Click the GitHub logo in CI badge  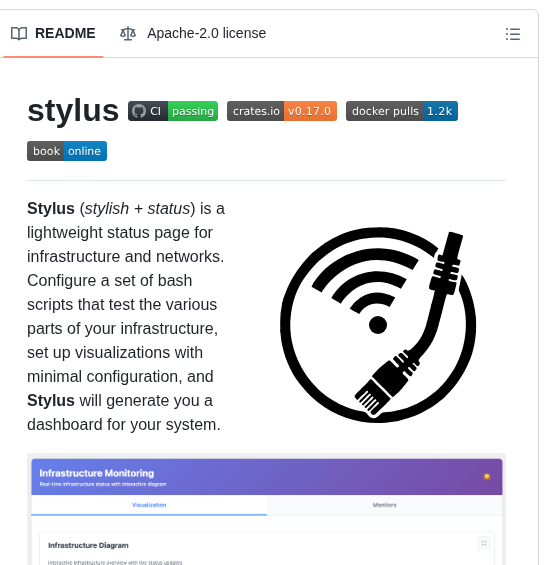pyautogui.click(x=139, y=111)
